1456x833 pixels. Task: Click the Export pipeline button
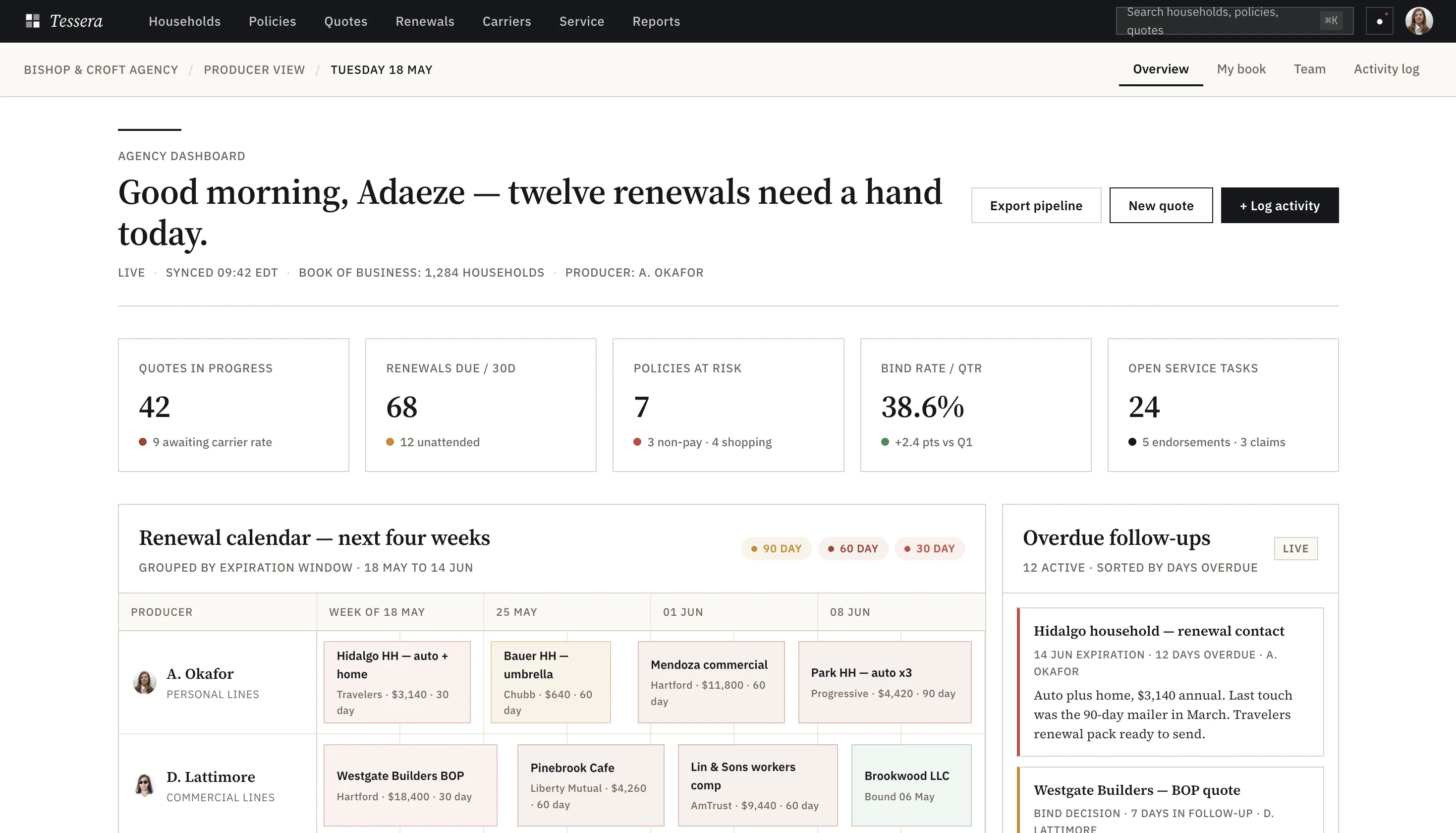pyautogui.click(x=1036, y=205)
